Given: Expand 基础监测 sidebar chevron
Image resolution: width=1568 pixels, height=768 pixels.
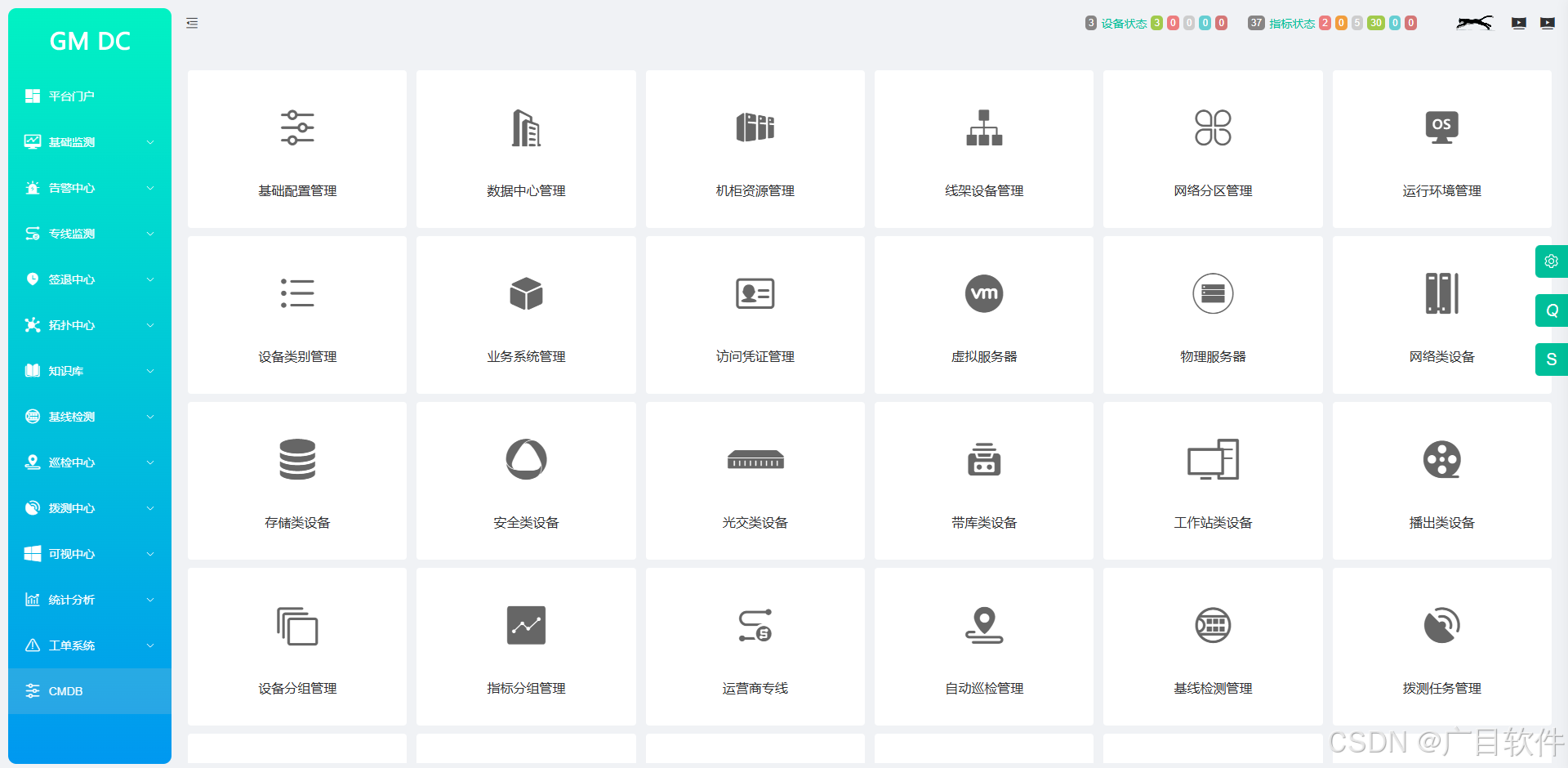Looking at the screenshot, I should [x=150, y=142].
